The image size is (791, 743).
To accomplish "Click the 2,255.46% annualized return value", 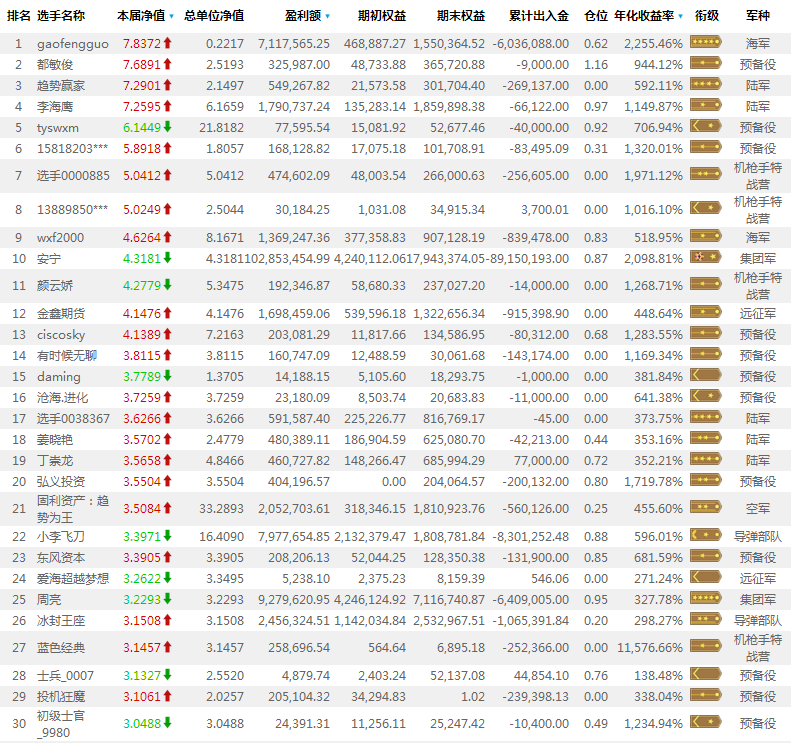I will [x=653, y=44].
